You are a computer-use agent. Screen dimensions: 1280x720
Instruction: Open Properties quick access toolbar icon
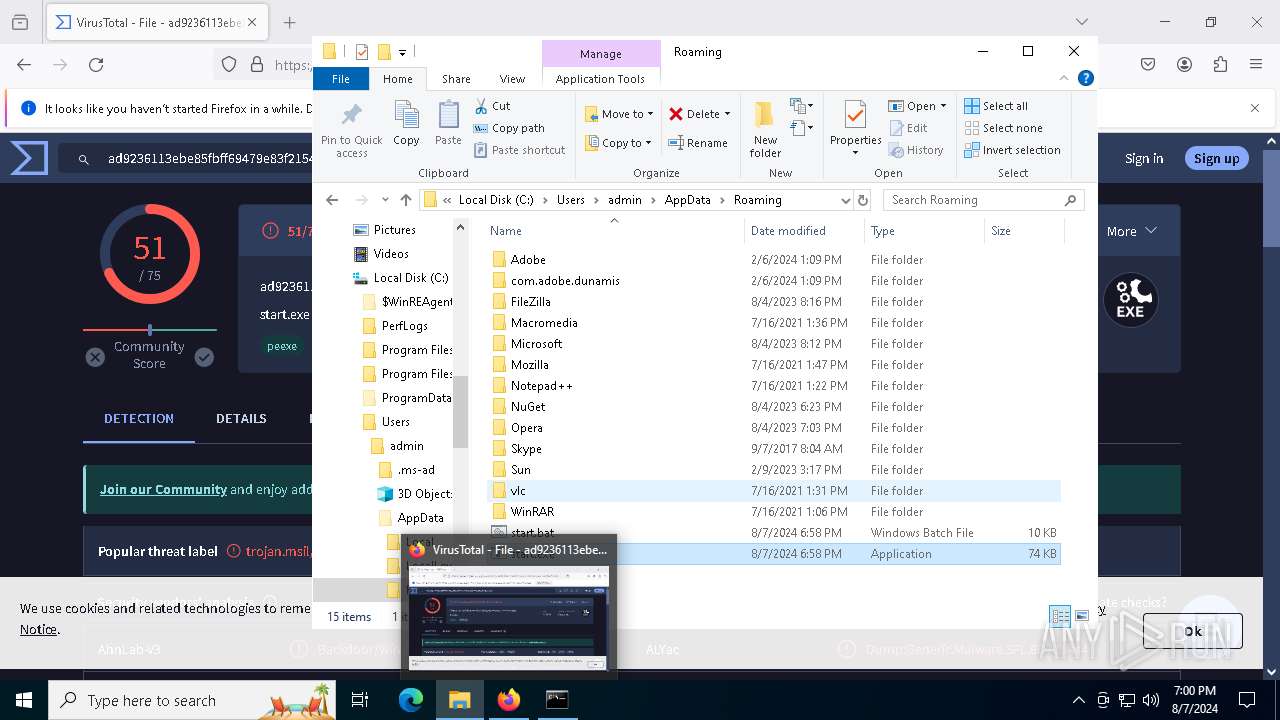click(362, 52)
